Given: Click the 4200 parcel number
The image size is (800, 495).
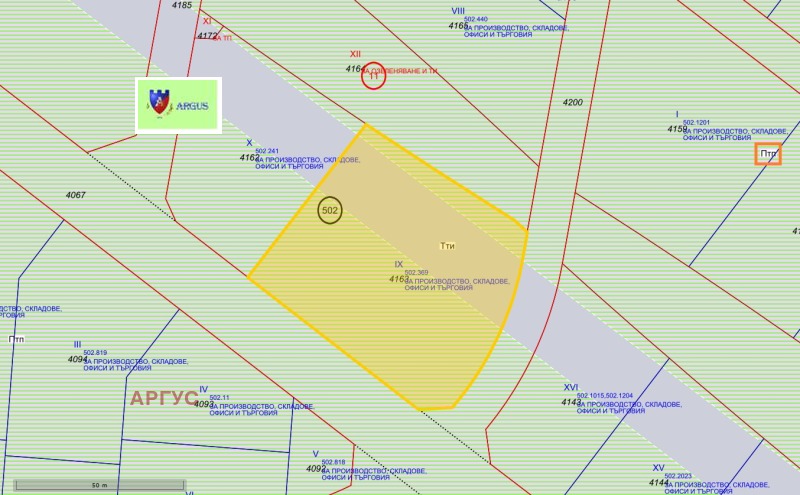Looking at the screenshot, I should coord(573,102).
